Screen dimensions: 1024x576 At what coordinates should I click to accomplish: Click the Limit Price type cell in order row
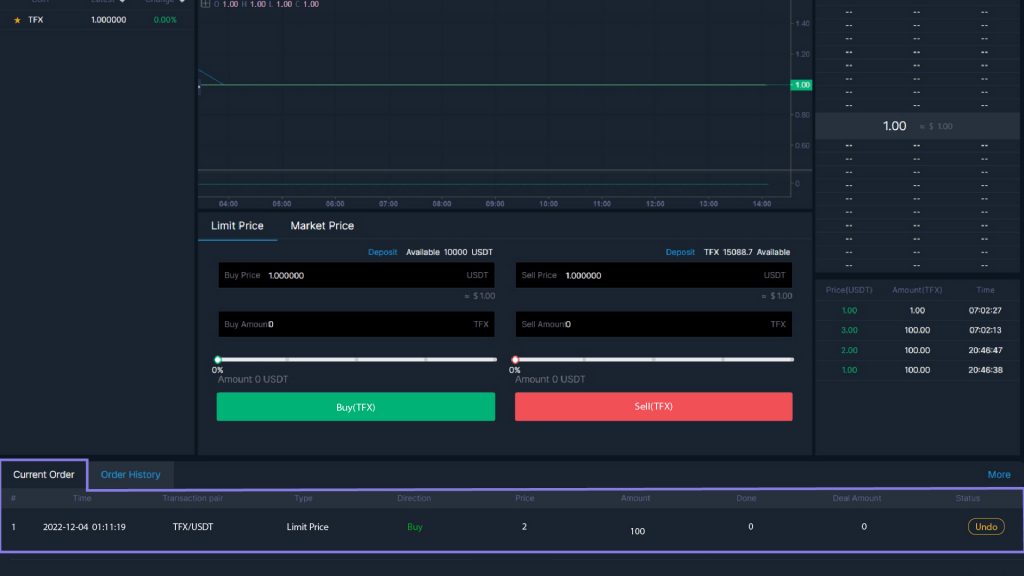[x=308, y=527]
